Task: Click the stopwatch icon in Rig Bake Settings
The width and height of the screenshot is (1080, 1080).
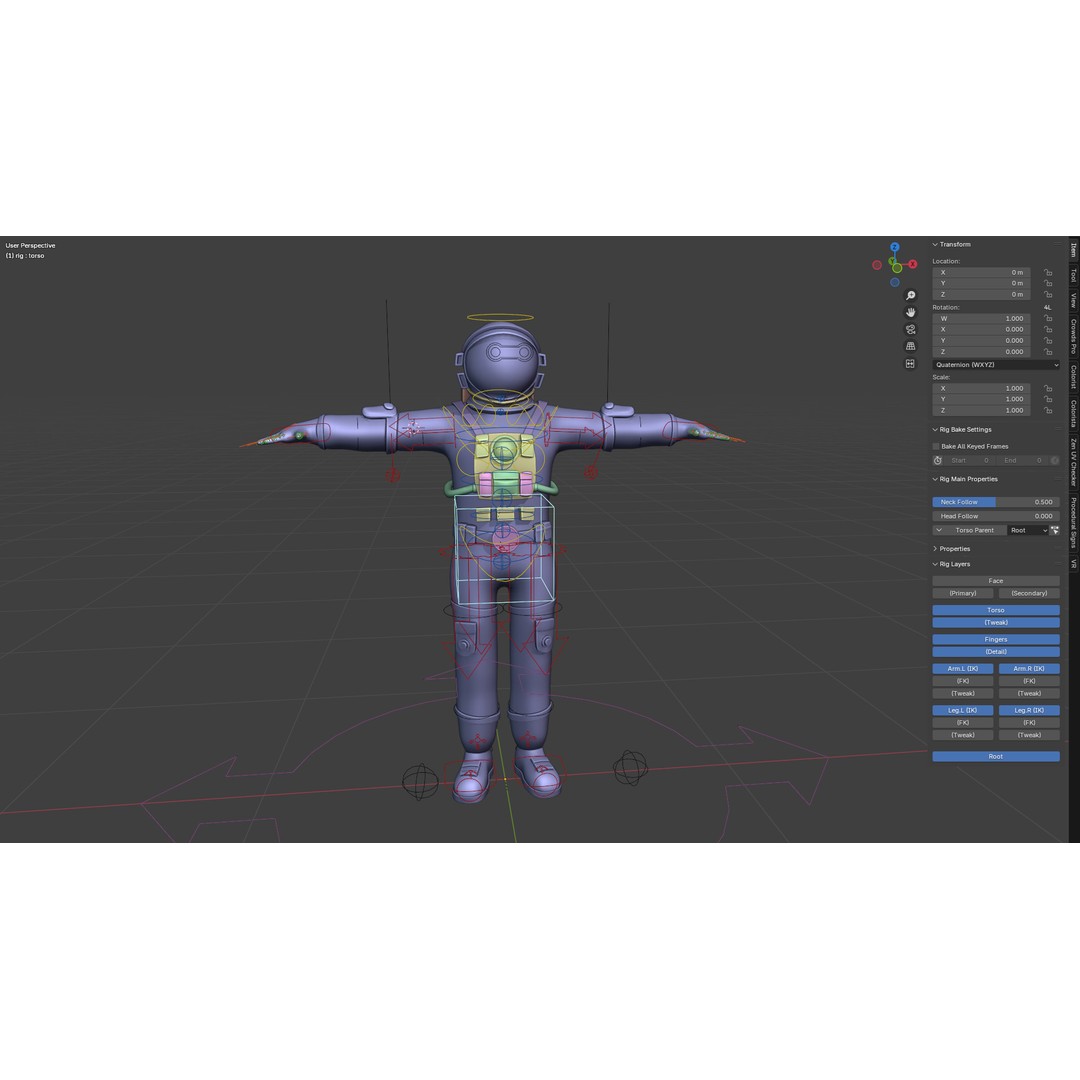Action: [937, 460]
